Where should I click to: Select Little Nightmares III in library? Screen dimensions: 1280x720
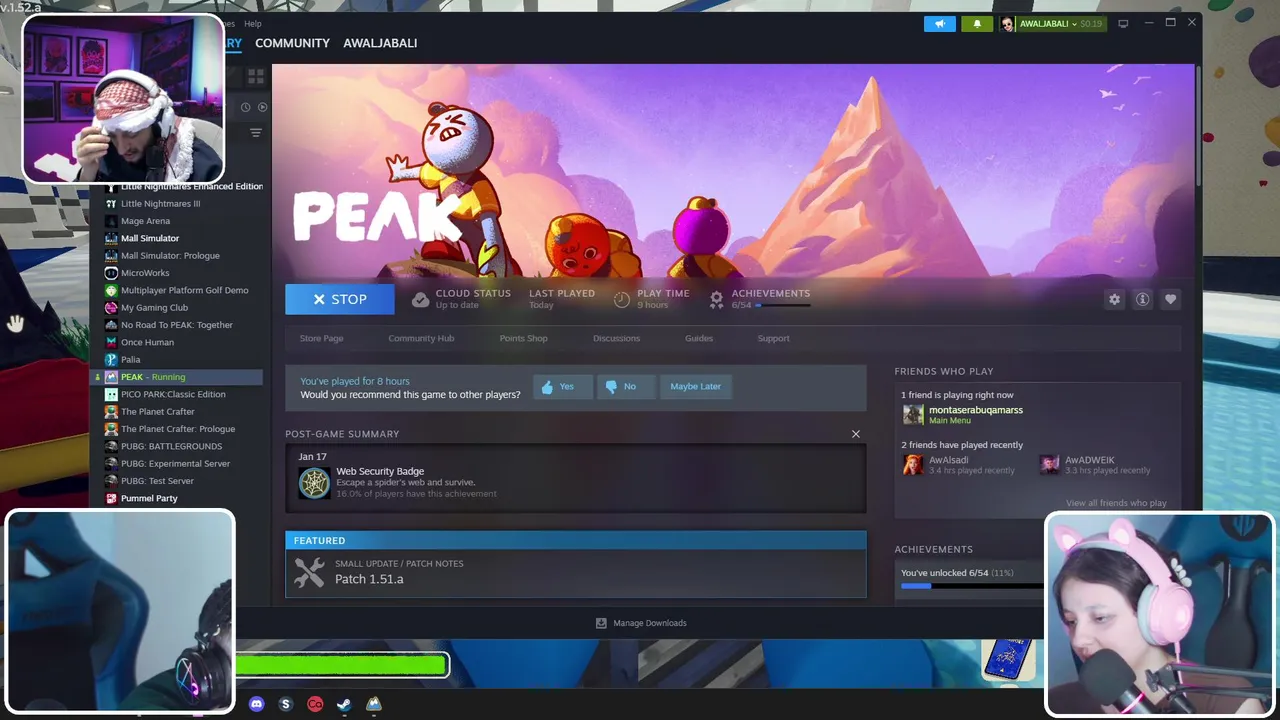(x=160, y=203)
